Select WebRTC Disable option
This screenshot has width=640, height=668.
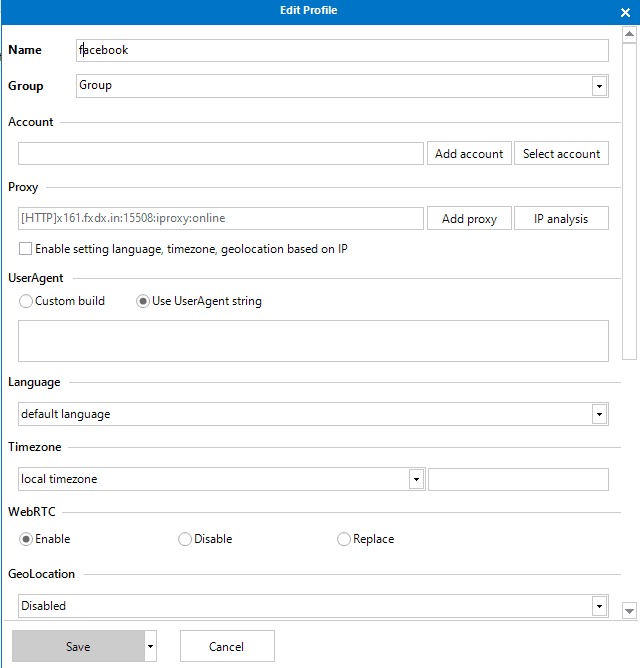point(185,539)
